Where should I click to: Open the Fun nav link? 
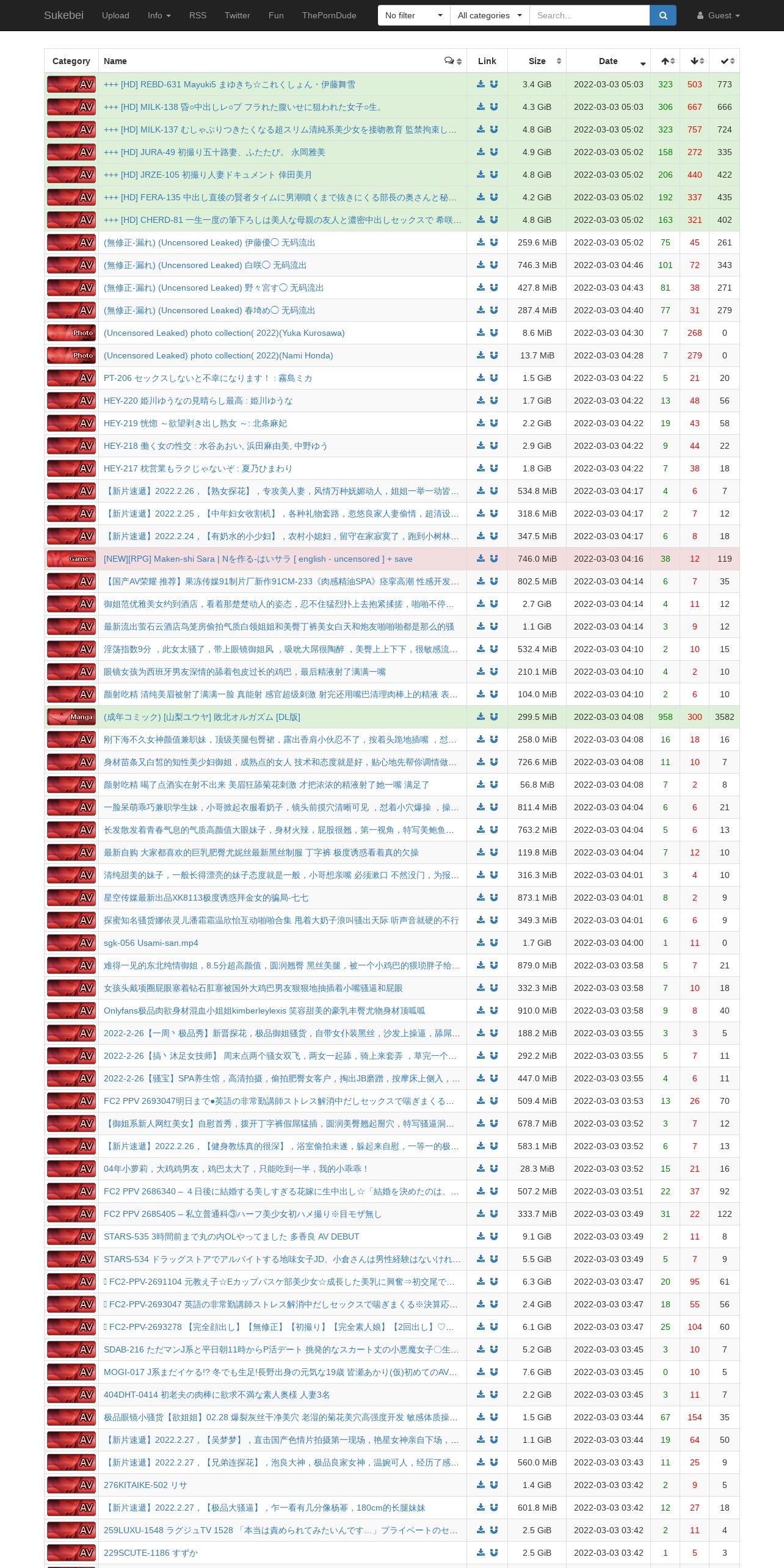276,15
